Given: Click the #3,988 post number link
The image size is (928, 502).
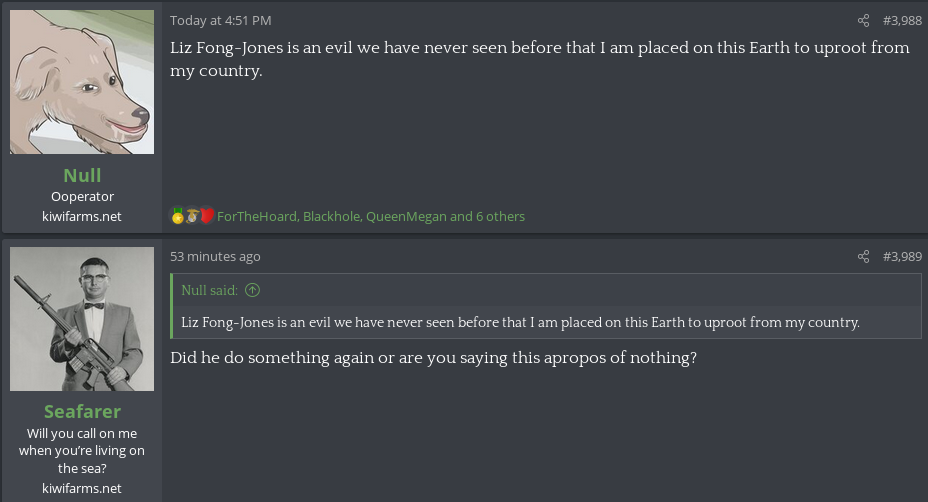Looking at the screenshot, I should 902,20.
